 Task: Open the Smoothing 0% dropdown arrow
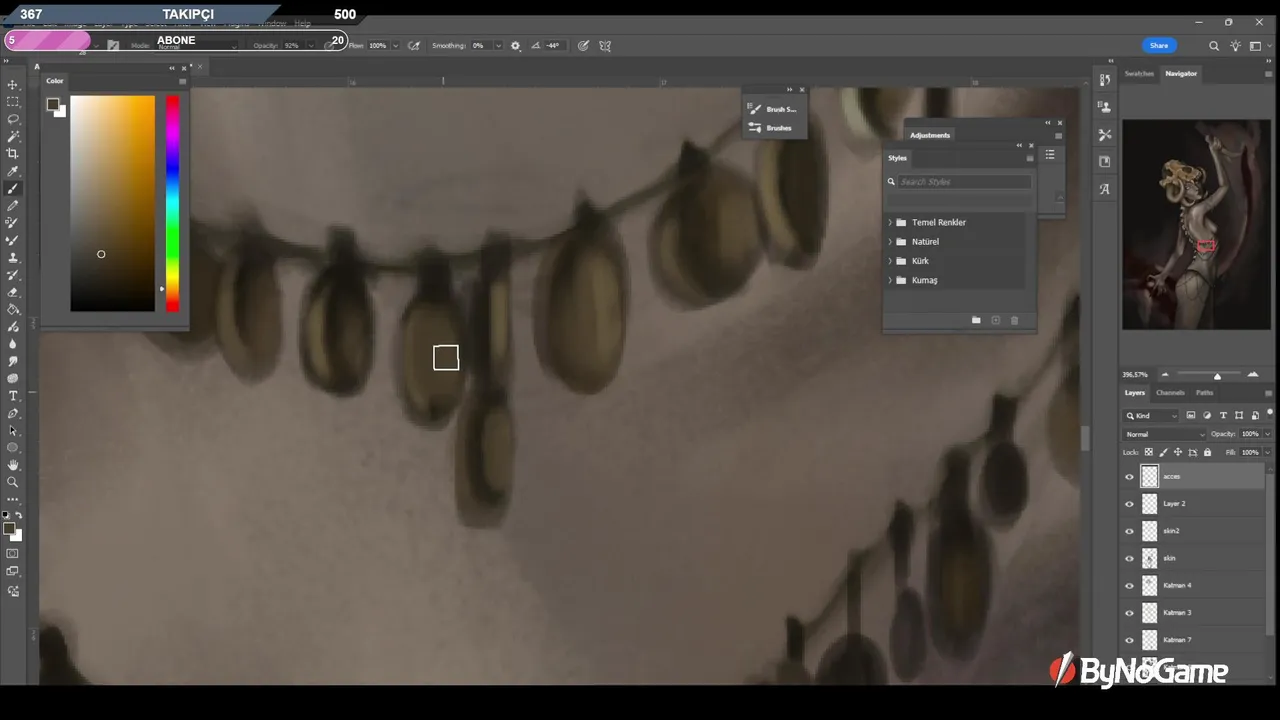point(497,45)
